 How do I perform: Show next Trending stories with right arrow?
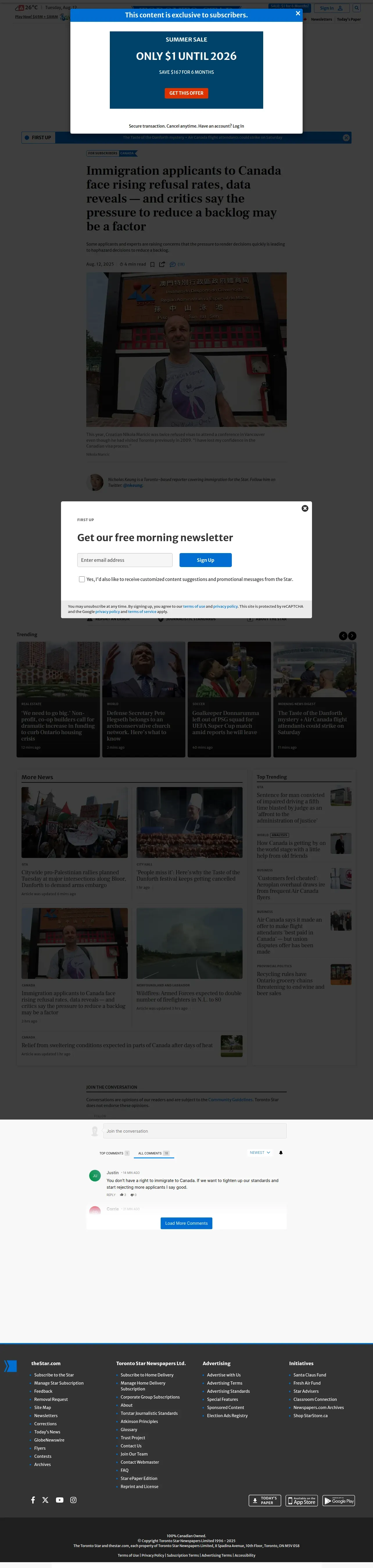[352, 635]
